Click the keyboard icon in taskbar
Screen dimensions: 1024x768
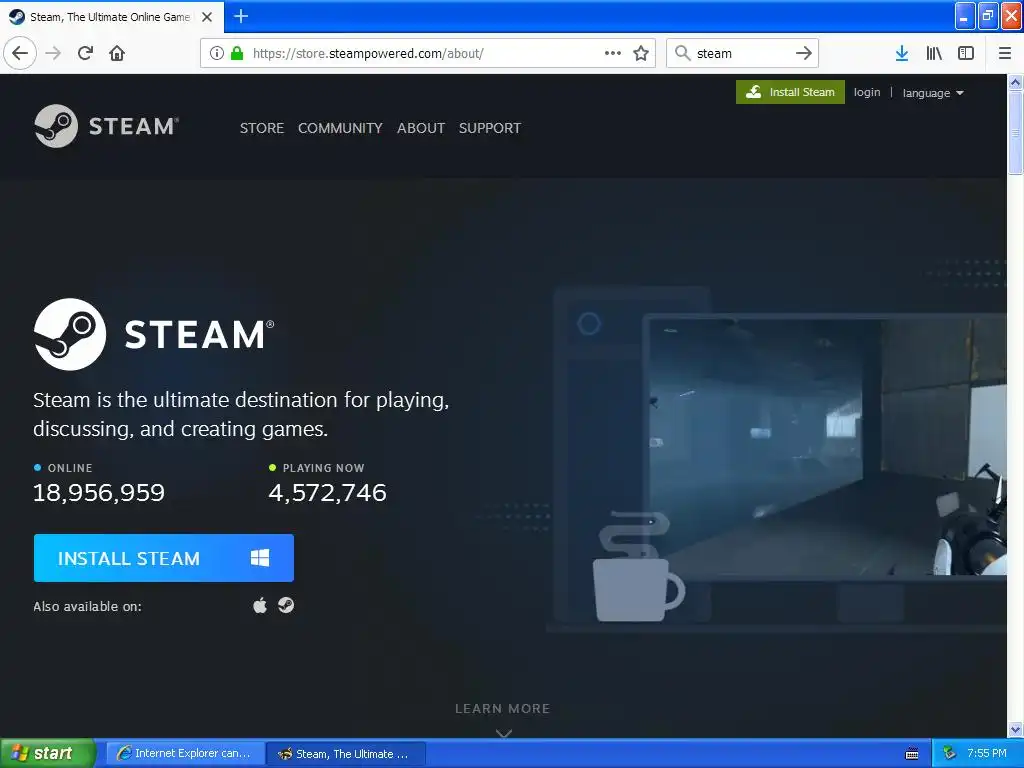click(x=912, y=754)
